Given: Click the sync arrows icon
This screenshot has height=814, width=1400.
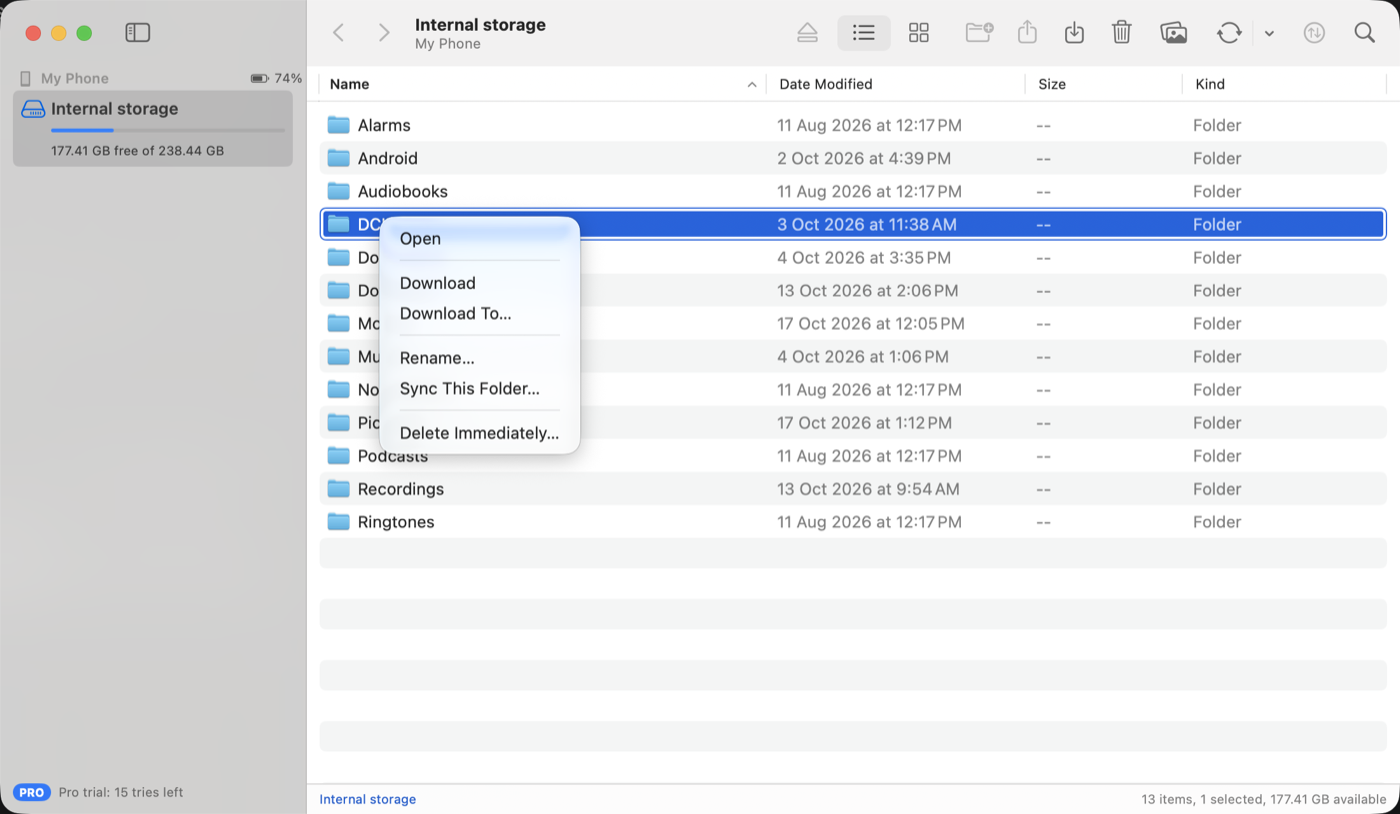Looking at the screenshot, I should (x=1229, y=33).
